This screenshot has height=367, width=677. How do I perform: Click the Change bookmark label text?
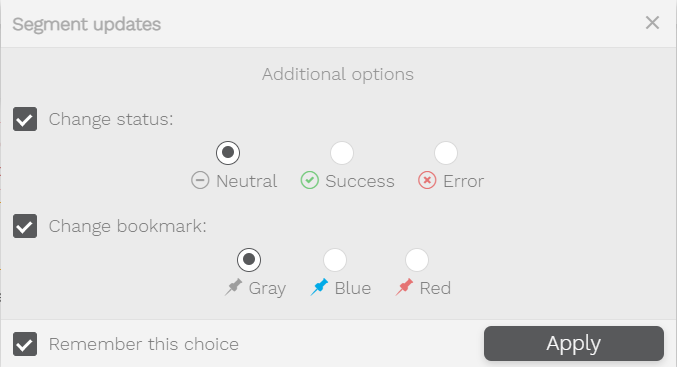128,227
